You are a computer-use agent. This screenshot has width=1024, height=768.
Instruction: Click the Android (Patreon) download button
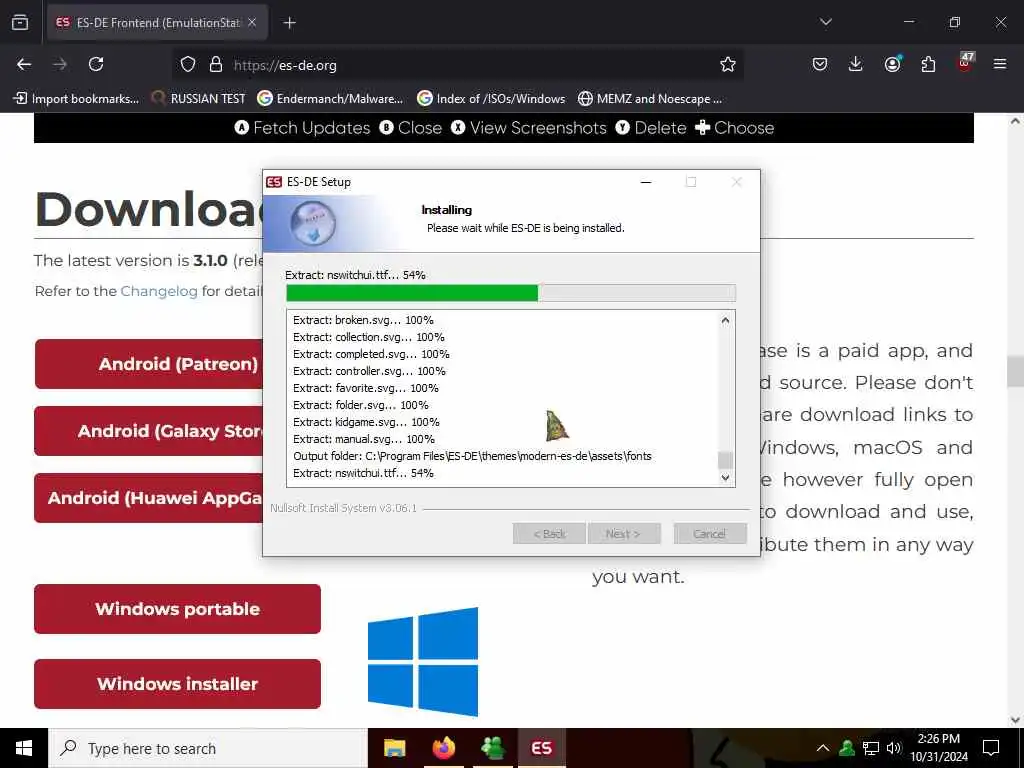[x=149, y=364]
